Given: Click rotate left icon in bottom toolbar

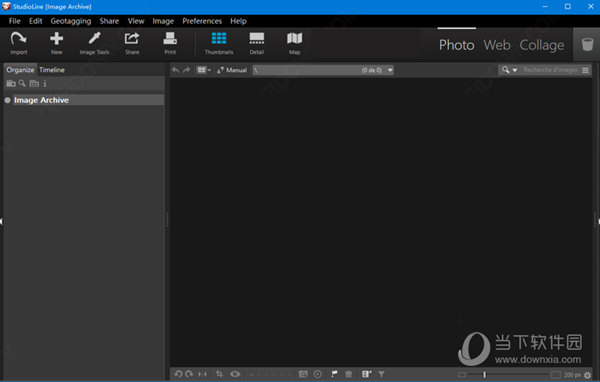Looking at the screenshot, I should coord(178,374).
